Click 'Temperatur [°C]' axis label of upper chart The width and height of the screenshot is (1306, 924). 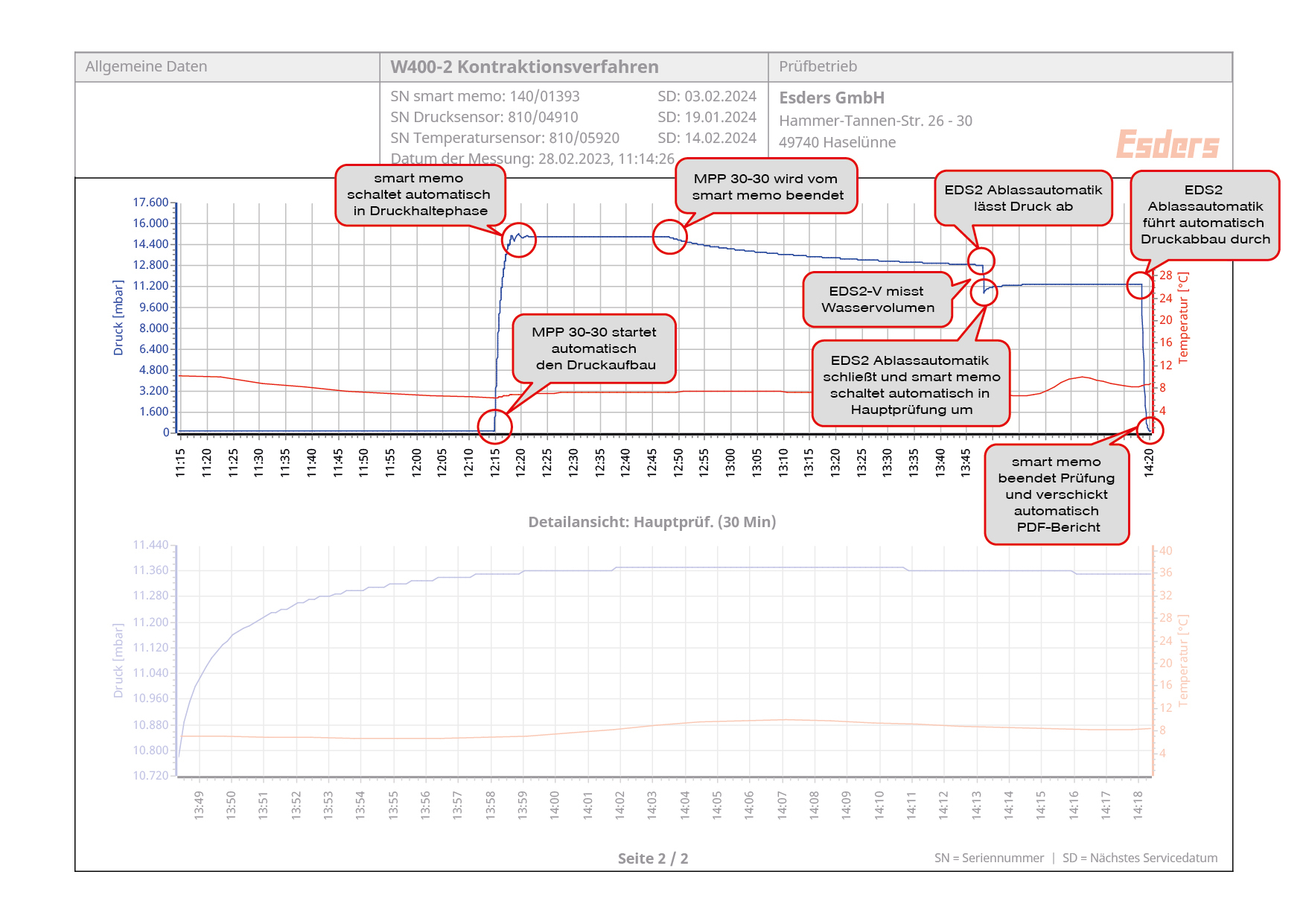[x=1183, y=318]
